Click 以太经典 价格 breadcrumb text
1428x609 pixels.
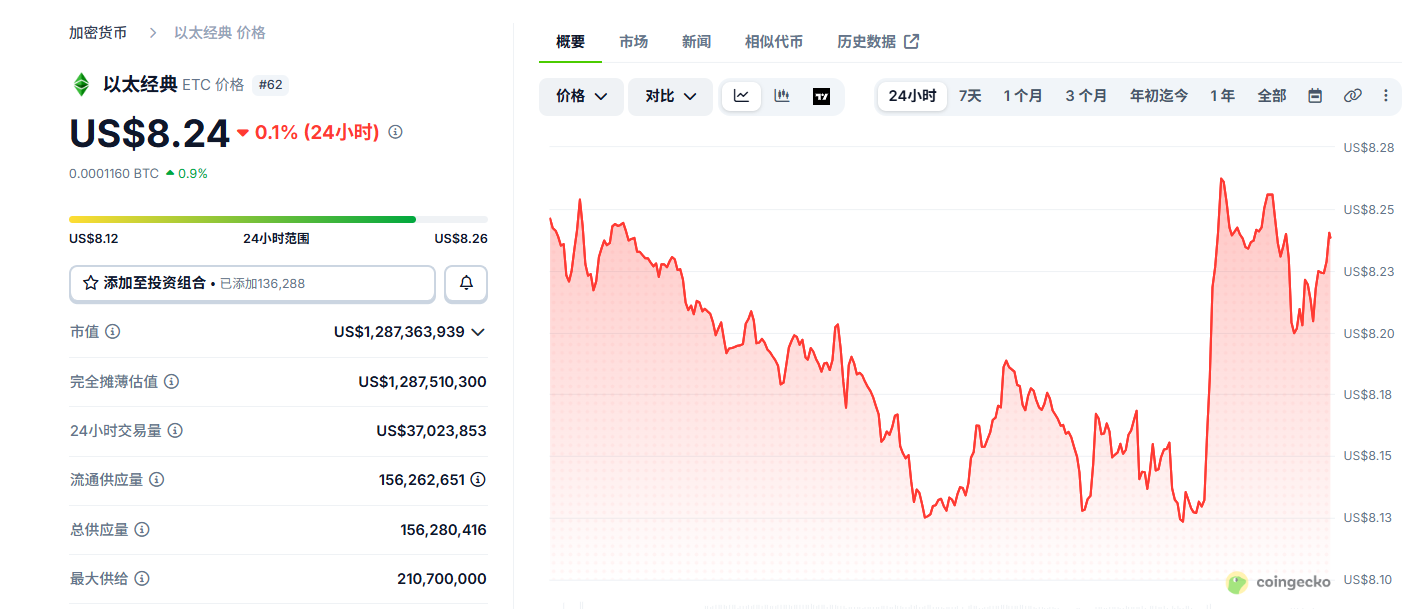(x=220, y=32)
